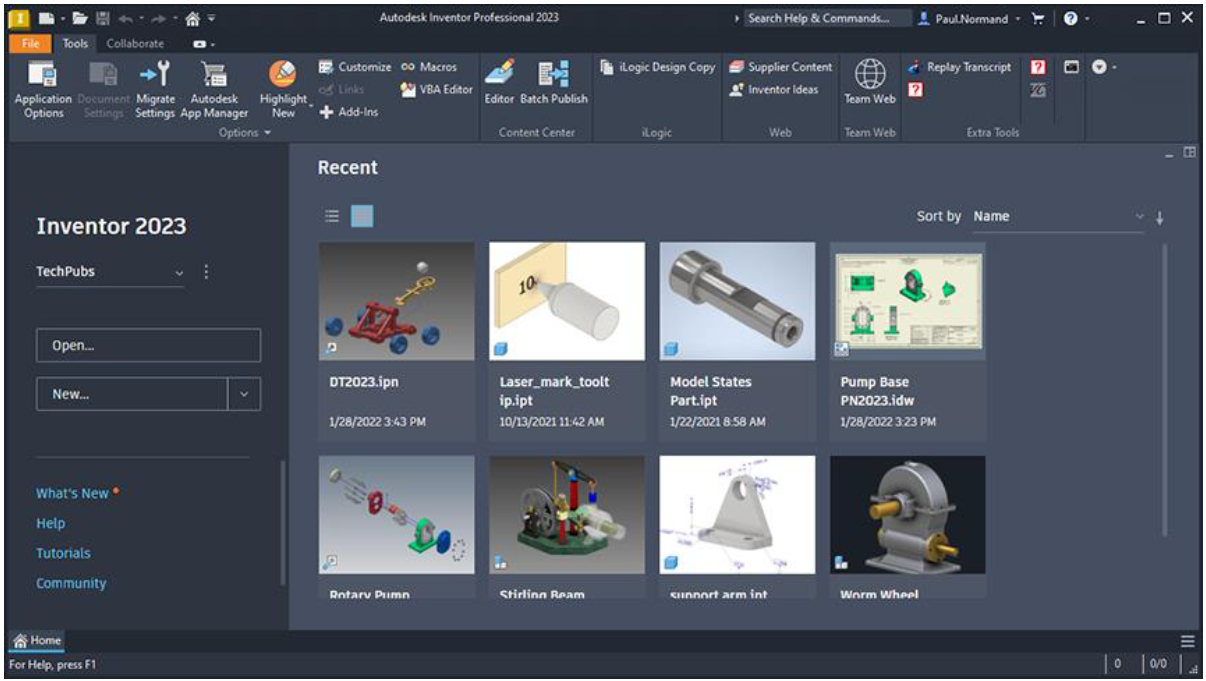Viewport: 1206px width, 681px height.
Task: Launch the VBA Editor
Action: [x=437, y=89]
